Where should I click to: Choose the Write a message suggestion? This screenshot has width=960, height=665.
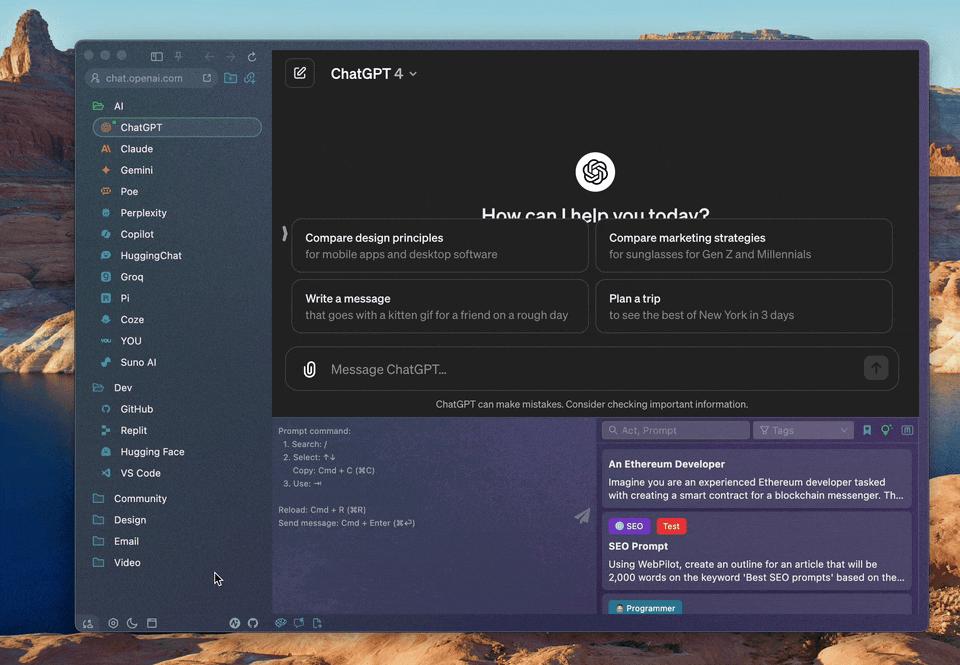click(x=440, y=306)
